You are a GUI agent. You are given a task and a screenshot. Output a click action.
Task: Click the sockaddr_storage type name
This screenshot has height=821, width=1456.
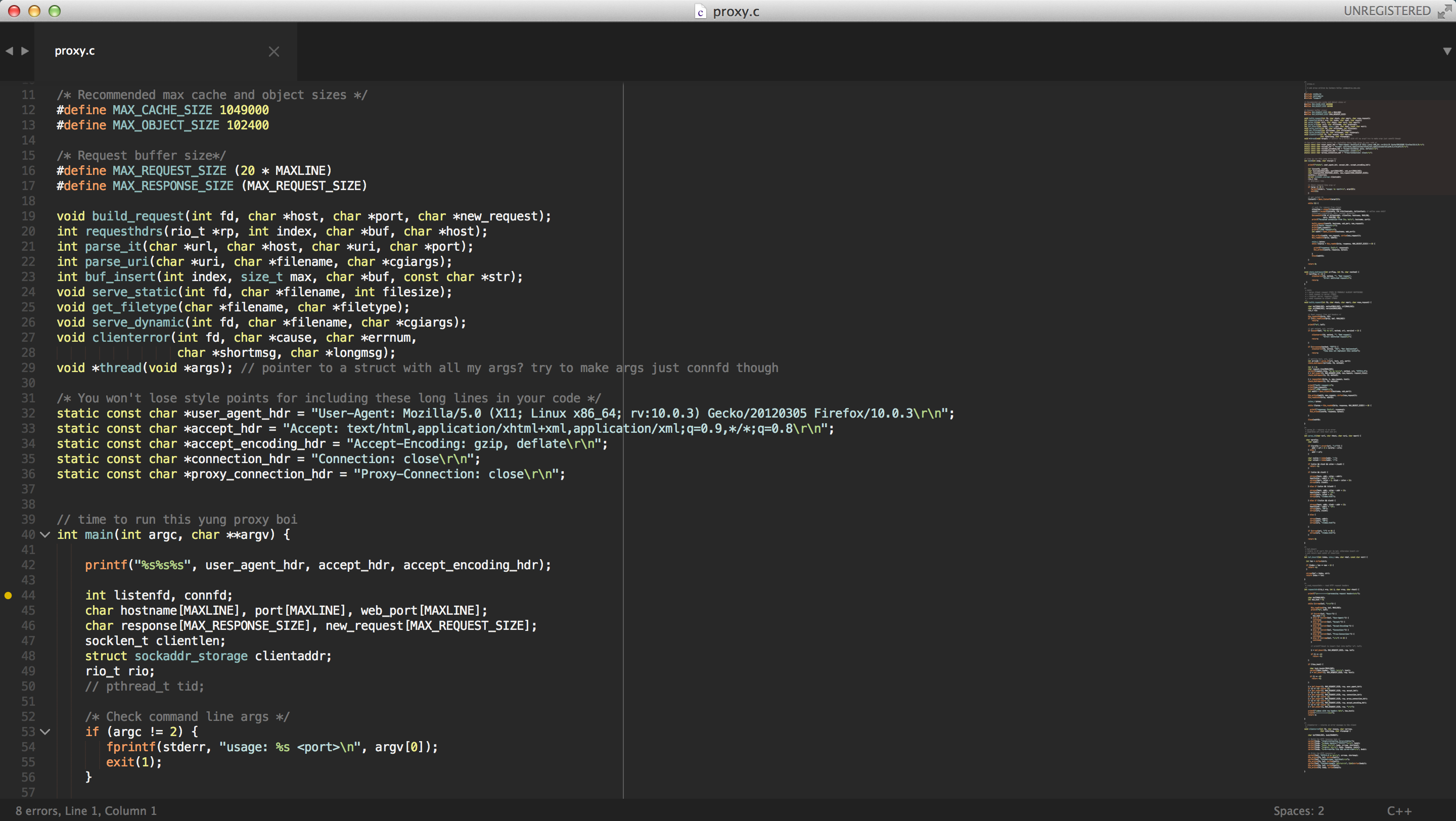click(x=191, y=656)
